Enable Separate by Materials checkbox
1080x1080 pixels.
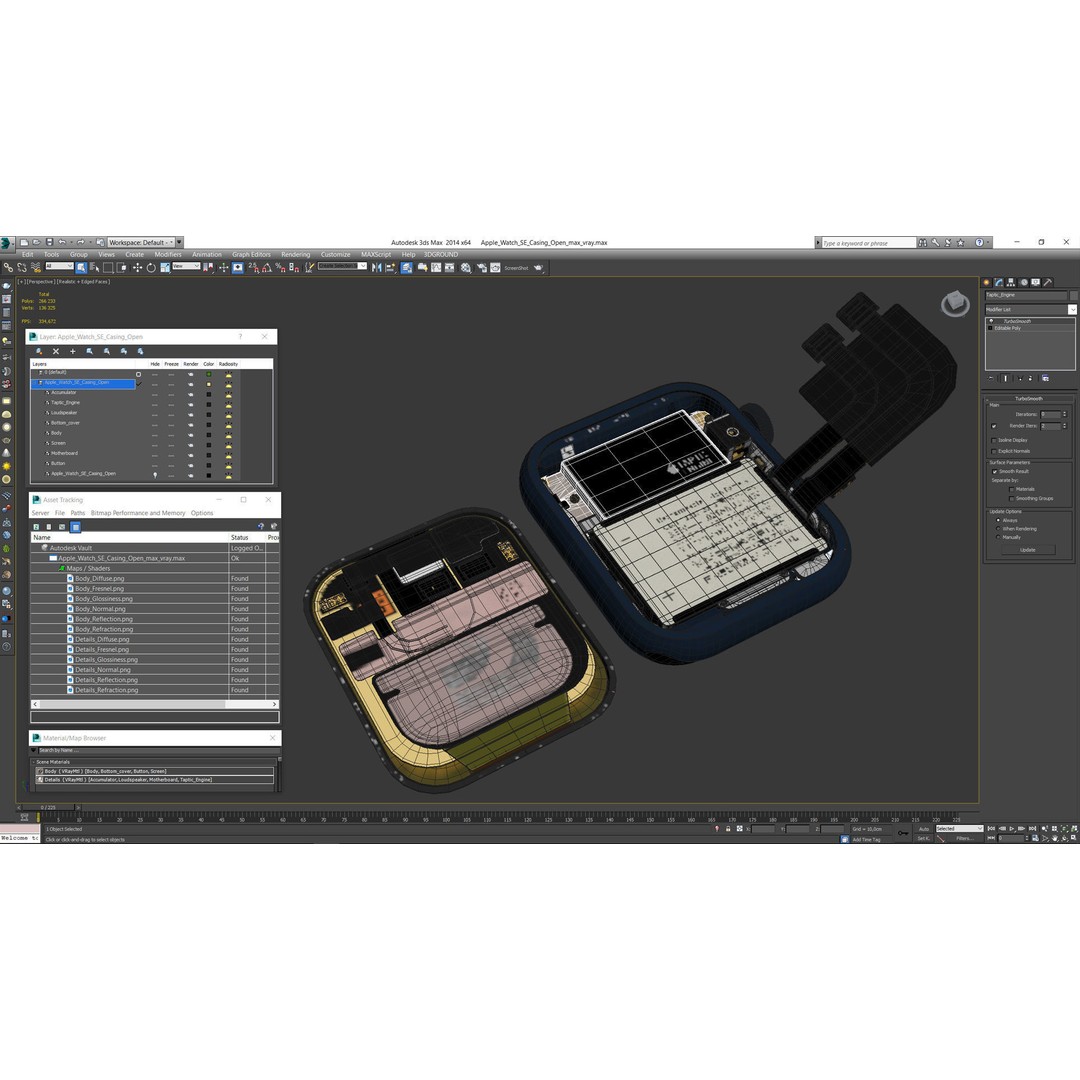pos(1012,489)
